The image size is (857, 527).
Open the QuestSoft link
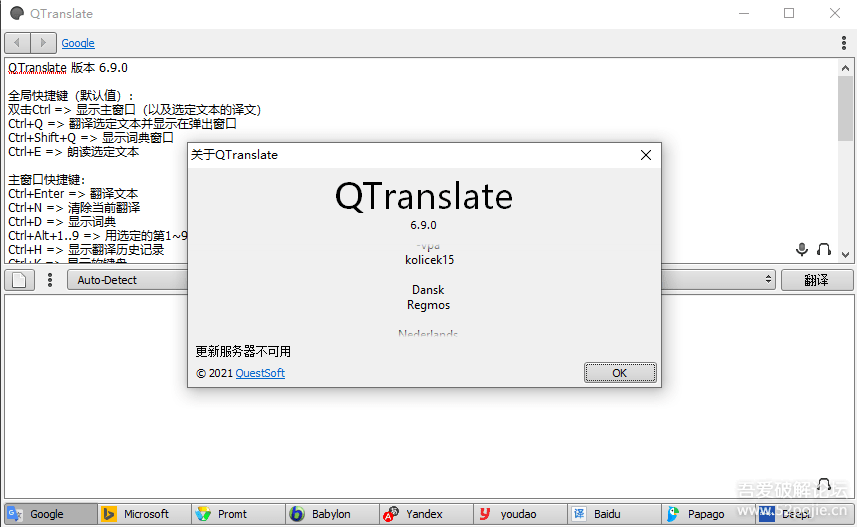coord(260,373)
